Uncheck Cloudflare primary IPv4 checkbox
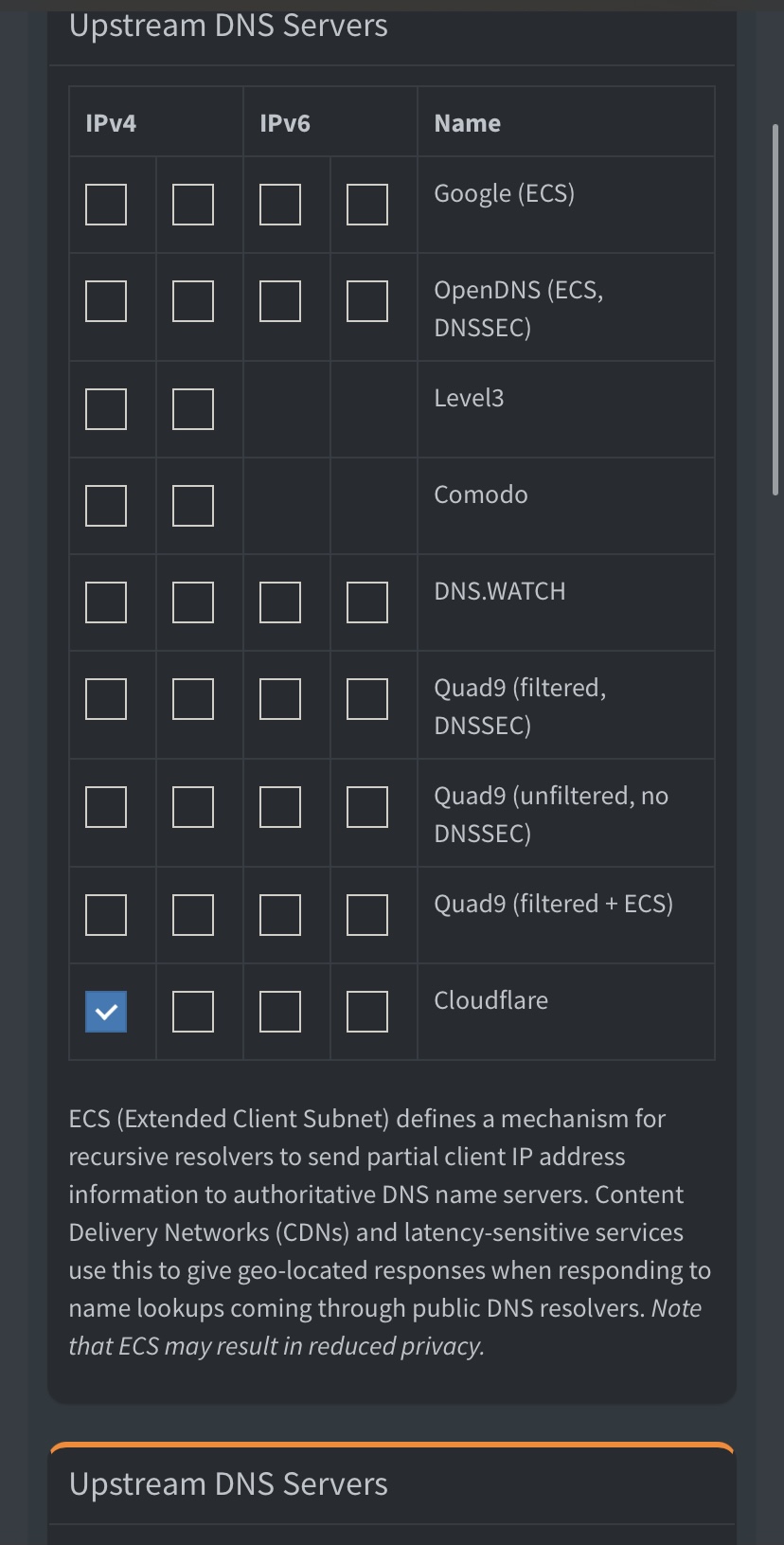784x1545 pixels. (x=106, y=1012)
